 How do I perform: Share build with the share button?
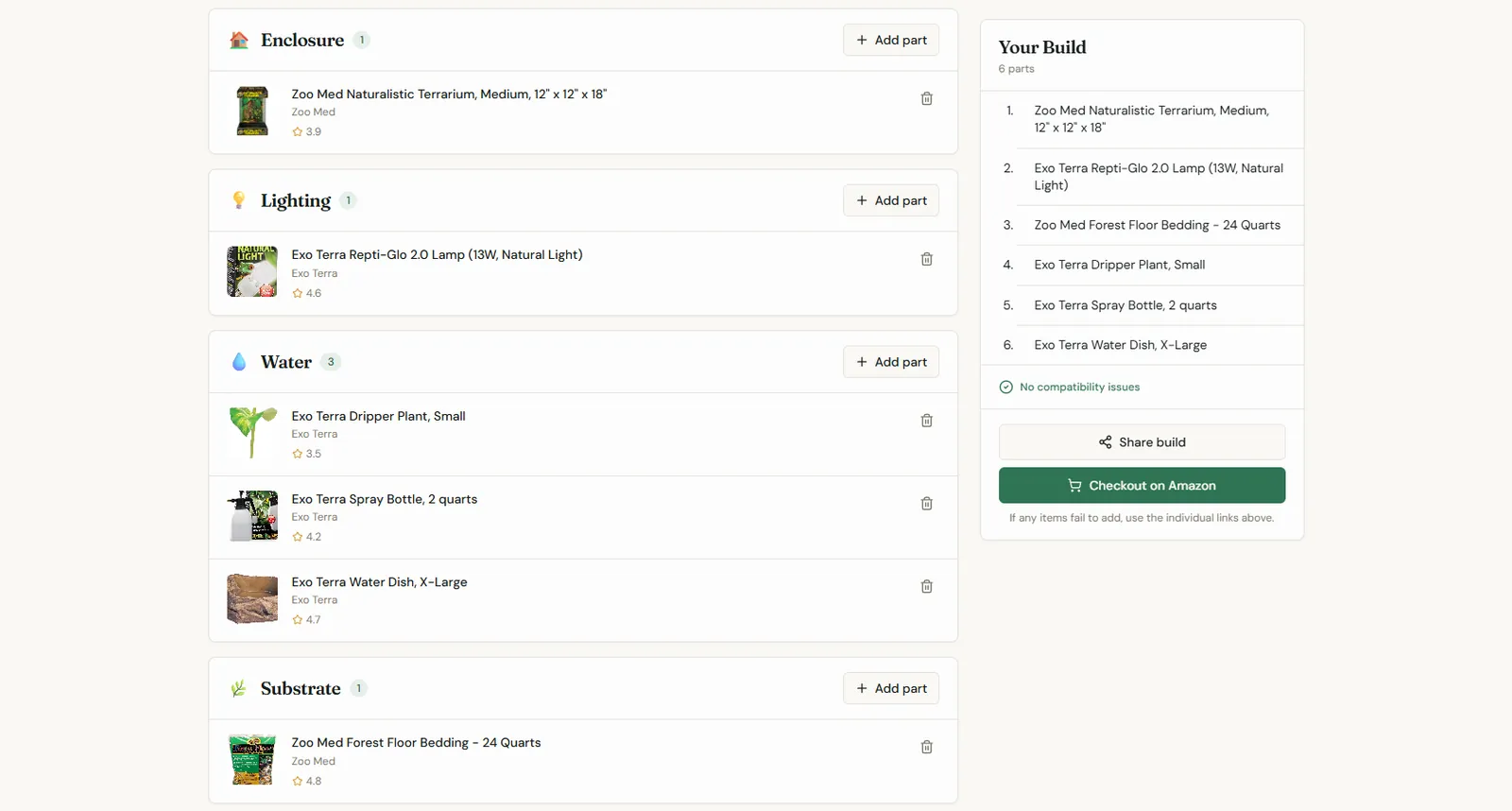(x=1142, y=442)
